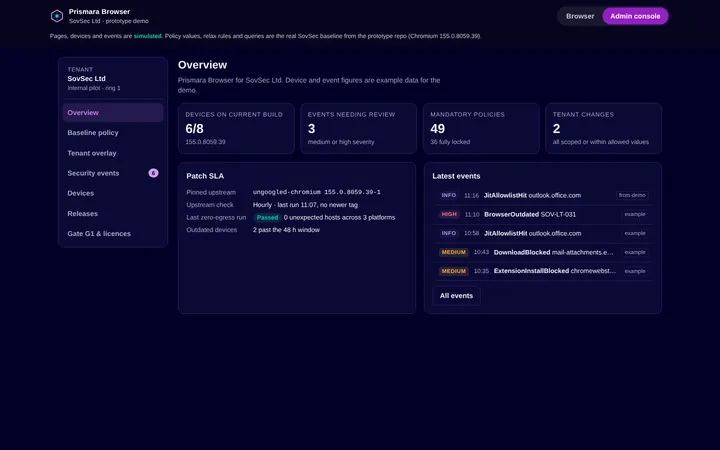Image resolution: width=720 pixels, height=450 pixels.
Task: Select the DownloadBlocked mail-attachments event
Action: tap(543, 252)
